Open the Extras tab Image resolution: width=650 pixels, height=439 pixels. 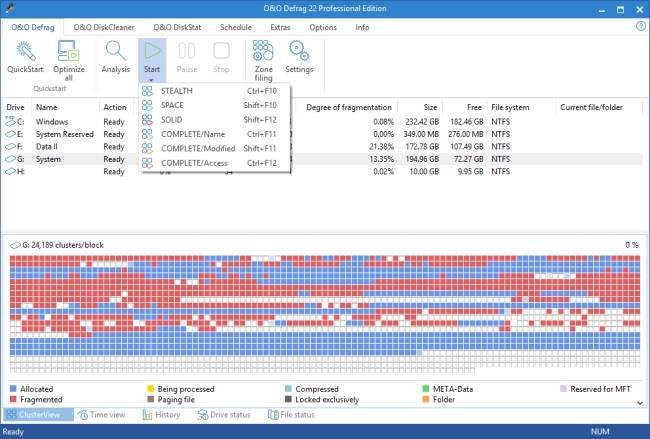pyautogui.click(x=280, y=27)
